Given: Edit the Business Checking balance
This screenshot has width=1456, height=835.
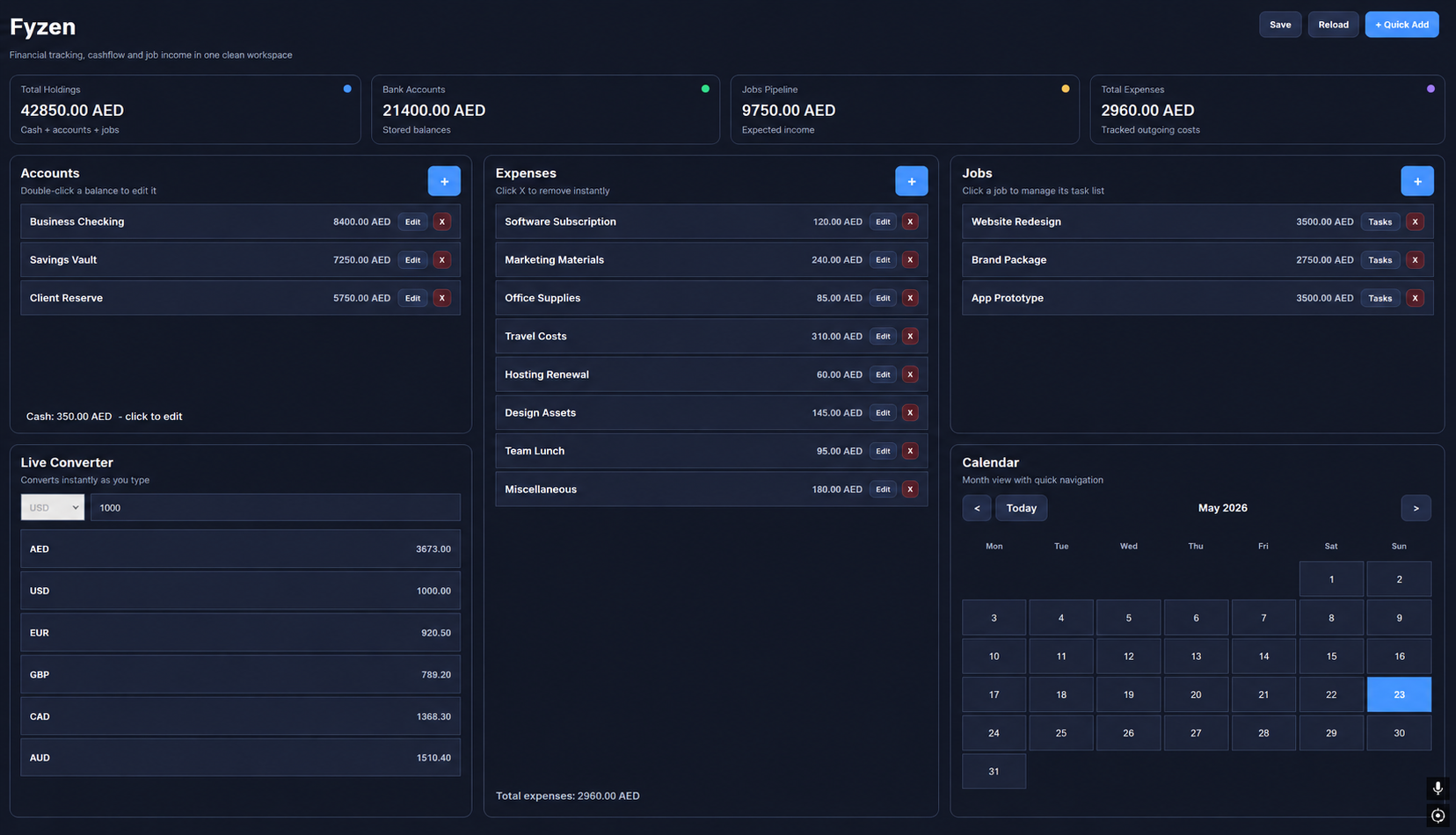Looking at the screenshot, I should pyautogui.click(x=412, y=221).
